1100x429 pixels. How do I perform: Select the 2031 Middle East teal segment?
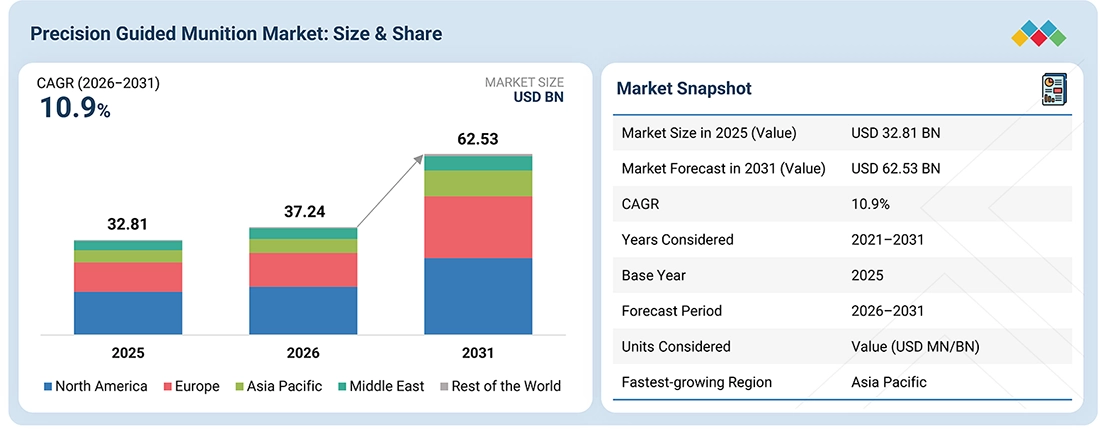pyautogui.click(x=478, y=163)
